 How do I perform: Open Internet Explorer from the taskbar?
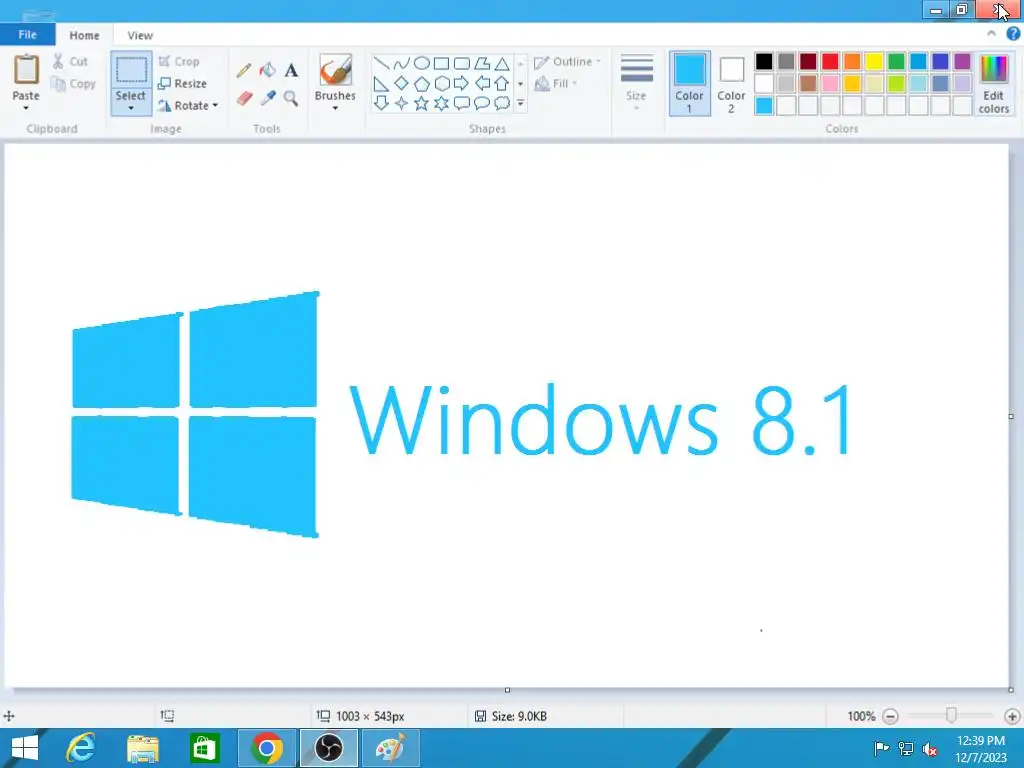[x=81, y=748]
